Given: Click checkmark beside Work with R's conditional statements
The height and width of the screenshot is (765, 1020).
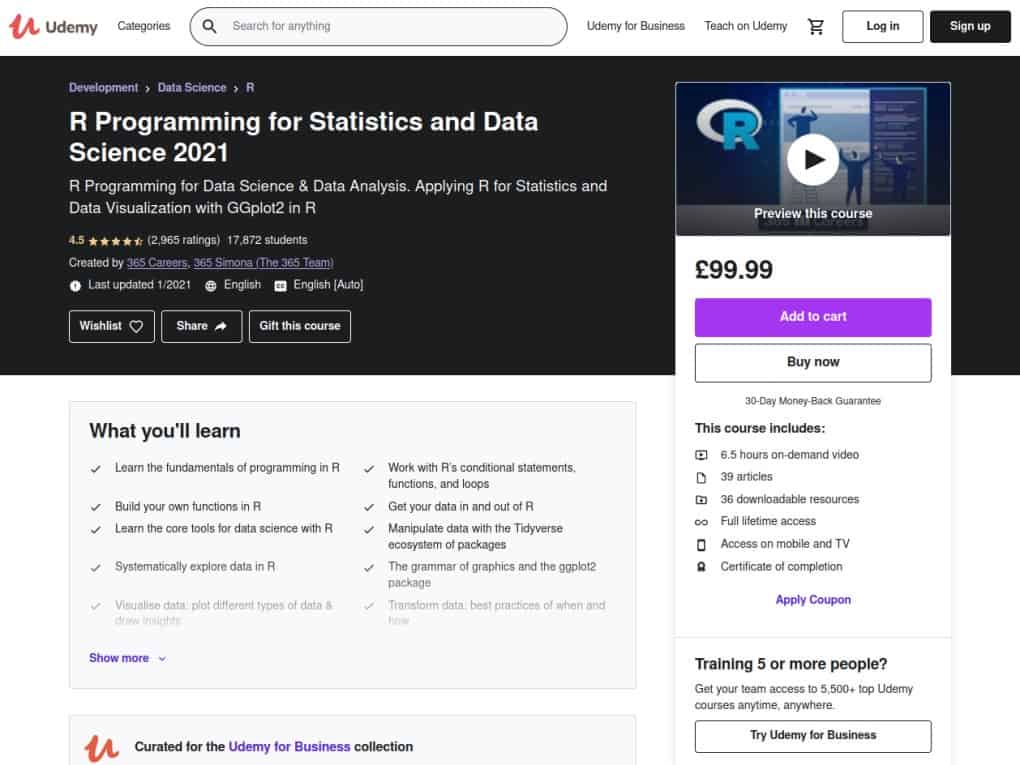Looking at the screenshot, I should 369,469.
